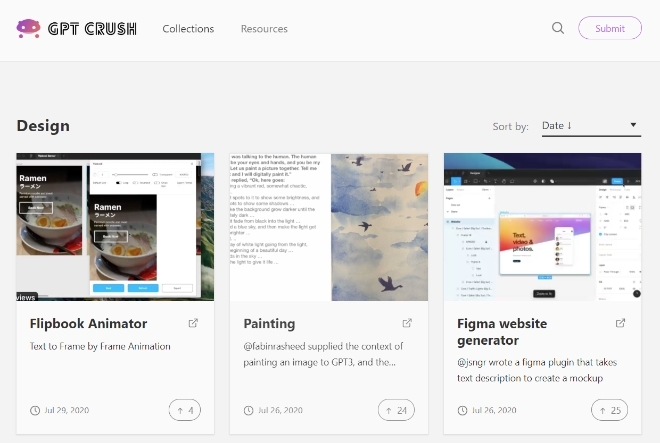Click the GPT Crush logo icon
The height and width of the screenshot is (443, 660).
point(28,28)
